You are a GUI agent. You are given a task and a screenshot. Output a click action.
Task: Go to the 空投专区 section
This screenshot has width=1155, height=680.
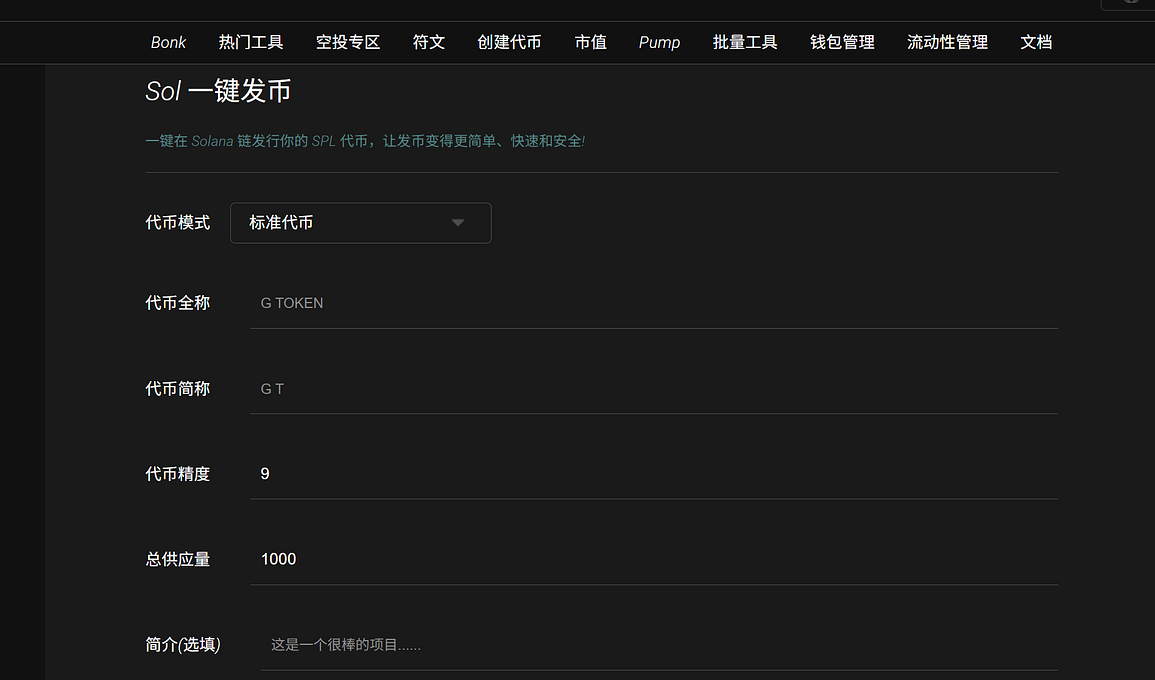tap(348, 42)
